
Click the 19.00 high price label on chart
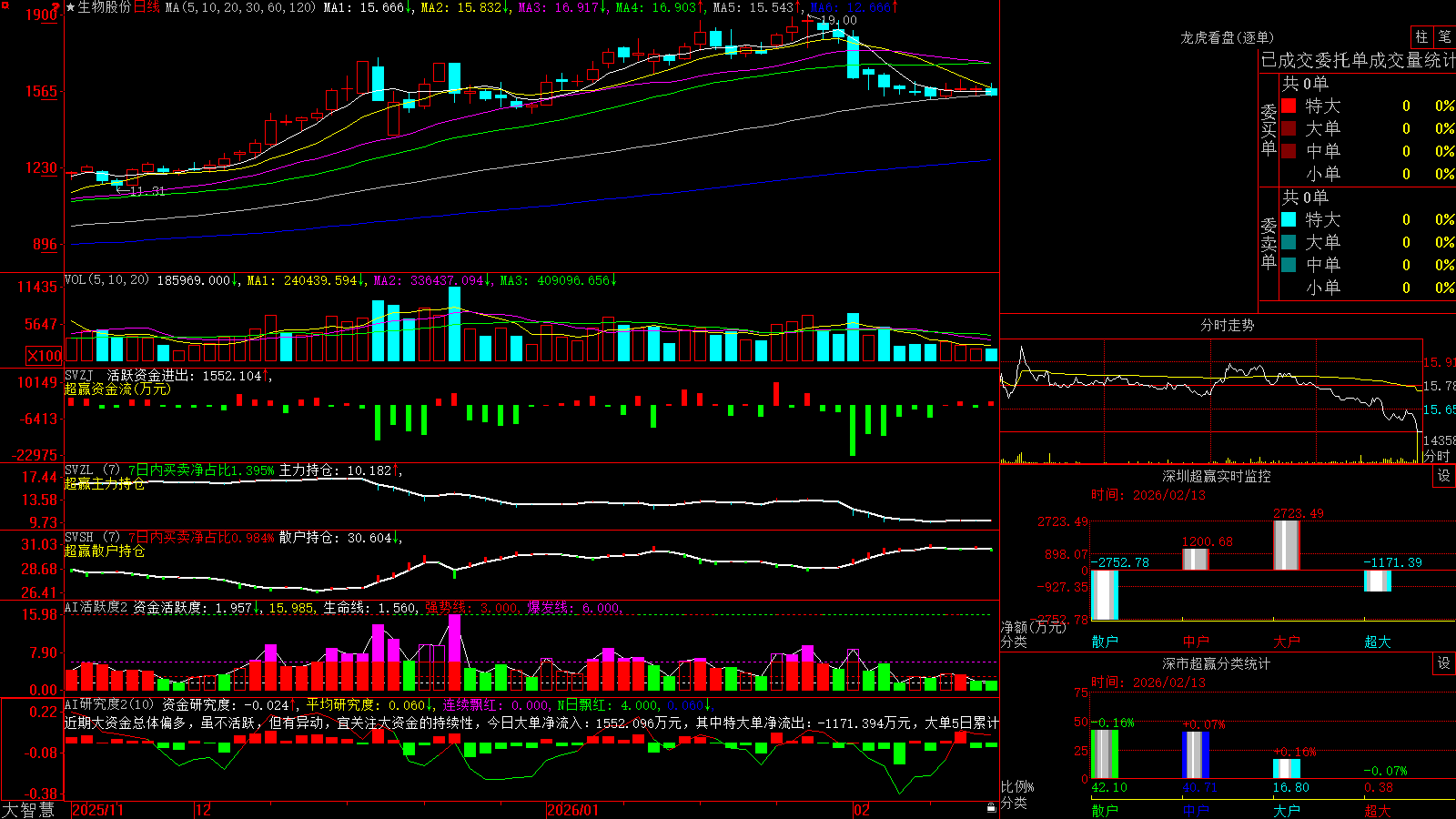pyautogui.click(x=838, y=20)
